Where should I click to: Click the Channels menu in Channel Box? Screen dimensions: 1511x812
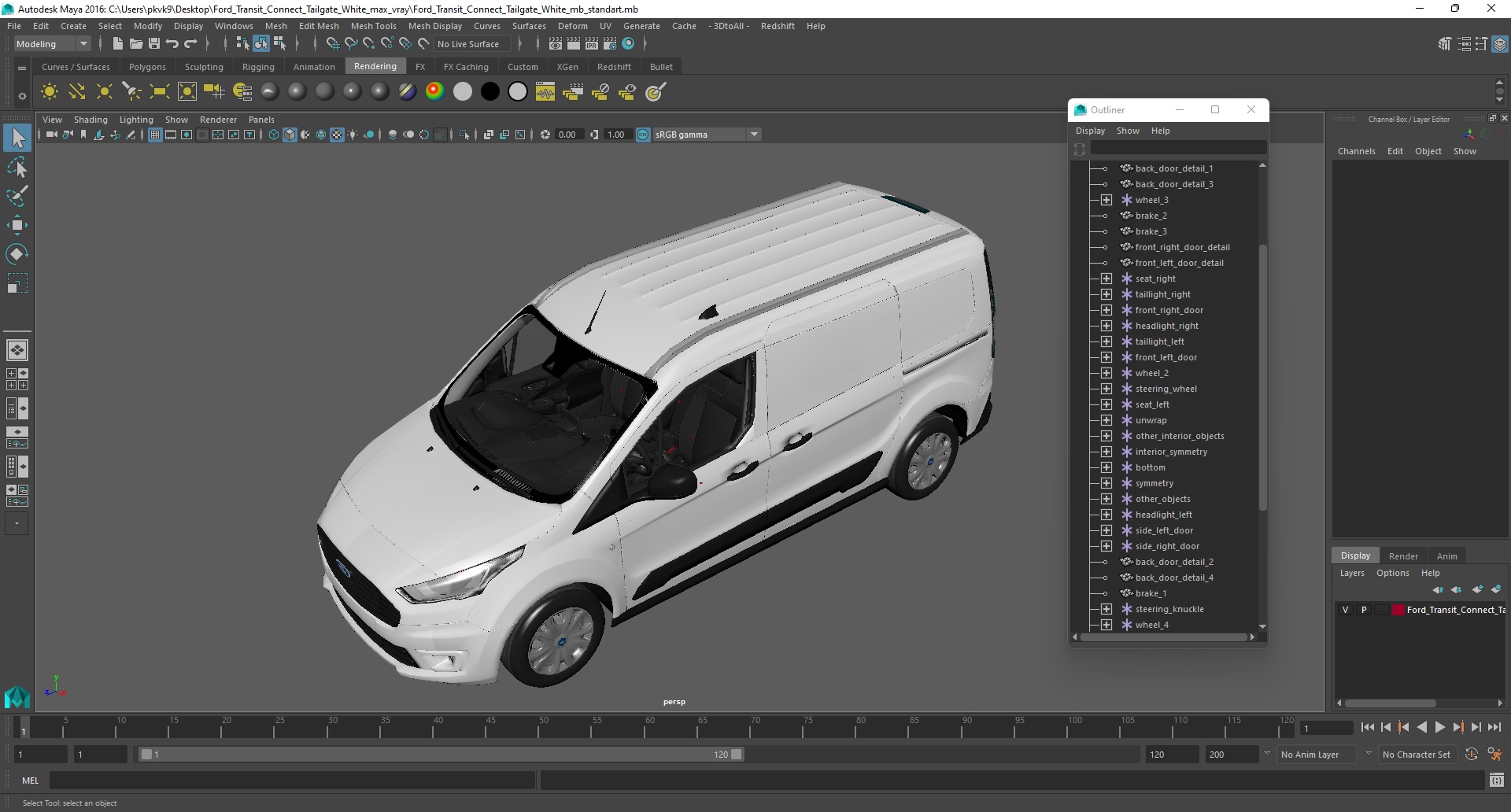coord(1356,151)
